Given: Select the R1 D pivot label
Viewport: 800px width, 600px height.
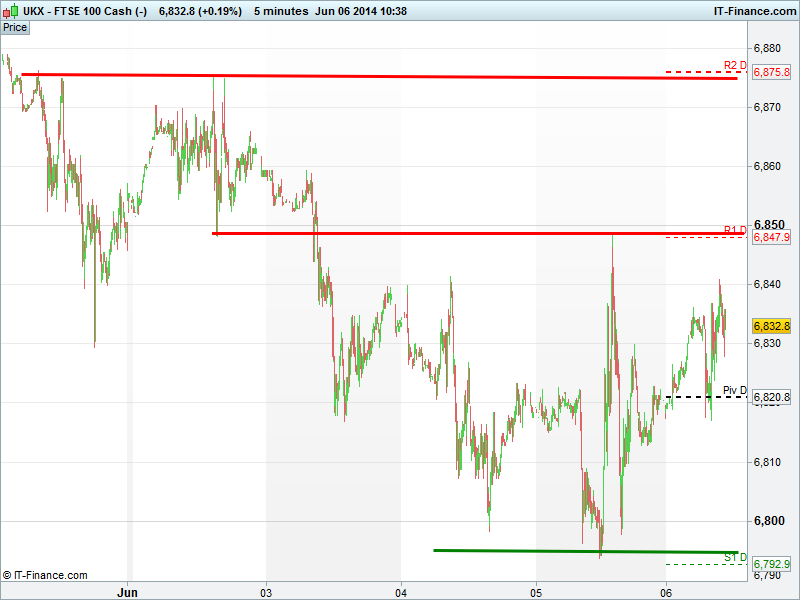Looking at the screenshot, I should pos(735,229).
